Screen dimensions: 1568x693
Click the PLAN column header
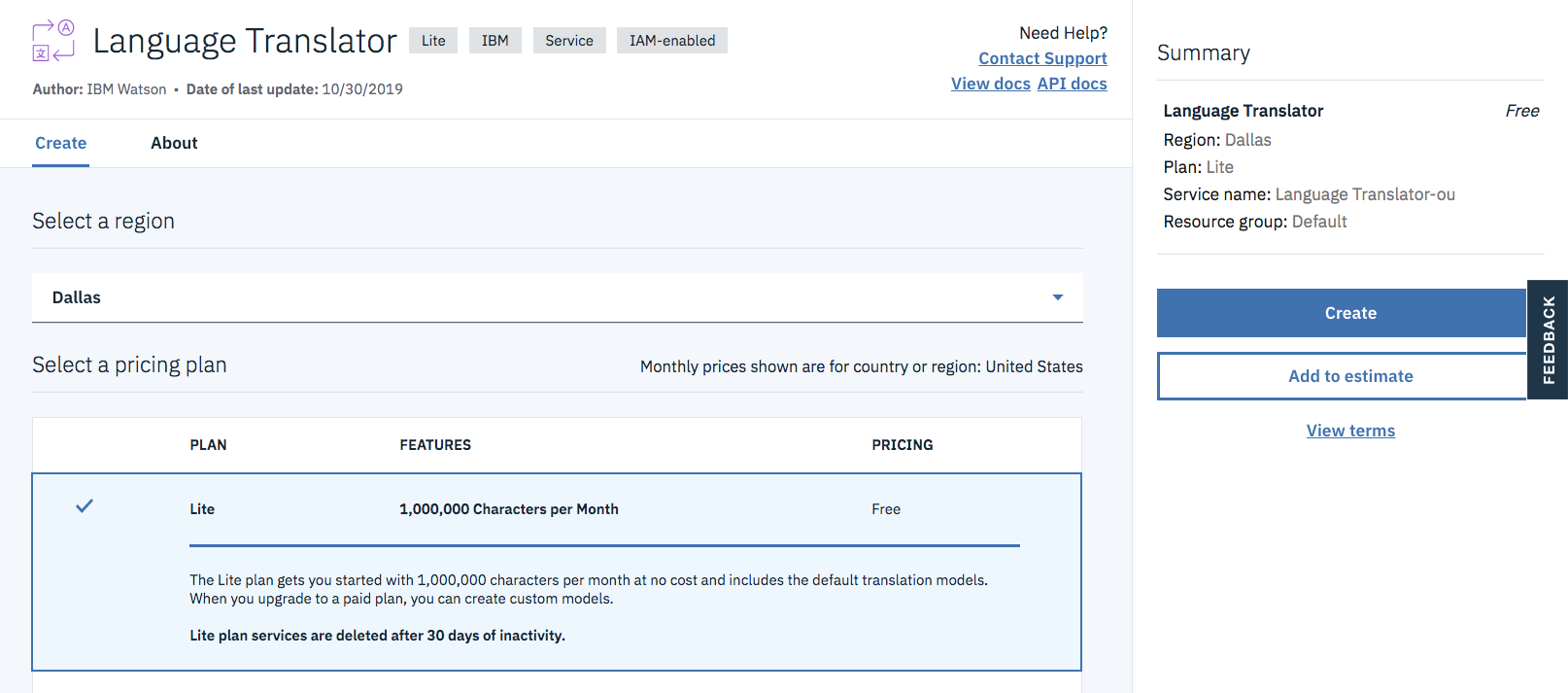[x=208, y=445]
